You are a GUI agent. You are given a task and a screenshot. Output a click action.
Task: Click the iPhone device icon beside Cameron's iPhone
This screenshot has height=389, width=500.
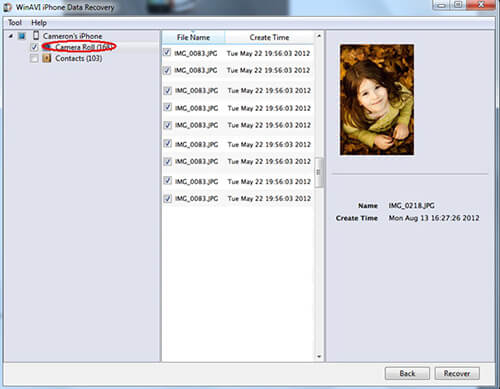click(x=36, y=35)
